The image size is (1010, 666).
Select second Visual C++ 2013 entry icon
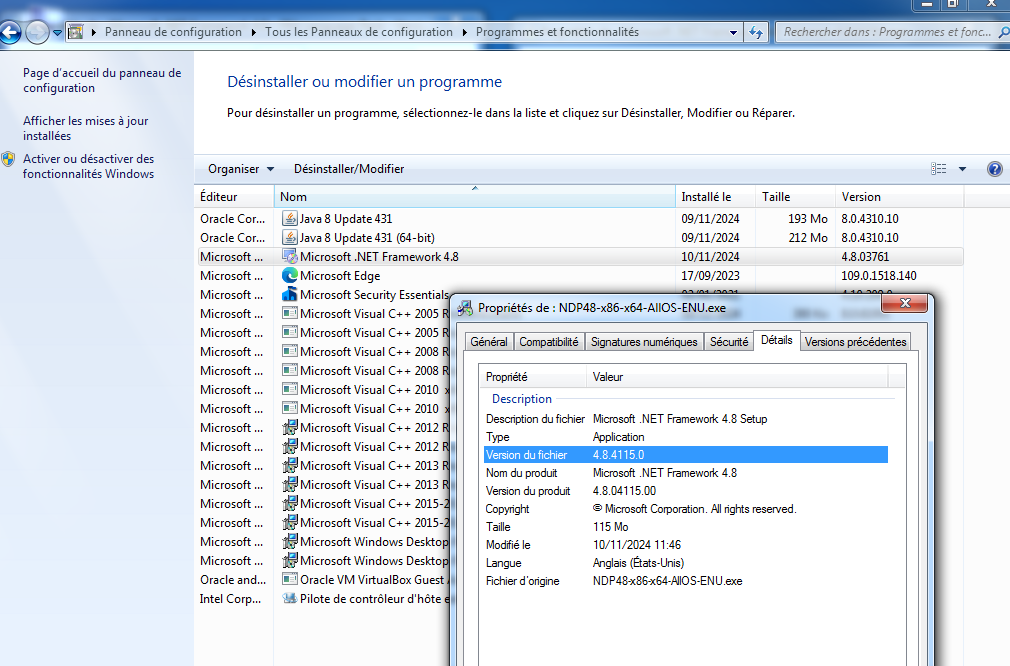[290, 484]
